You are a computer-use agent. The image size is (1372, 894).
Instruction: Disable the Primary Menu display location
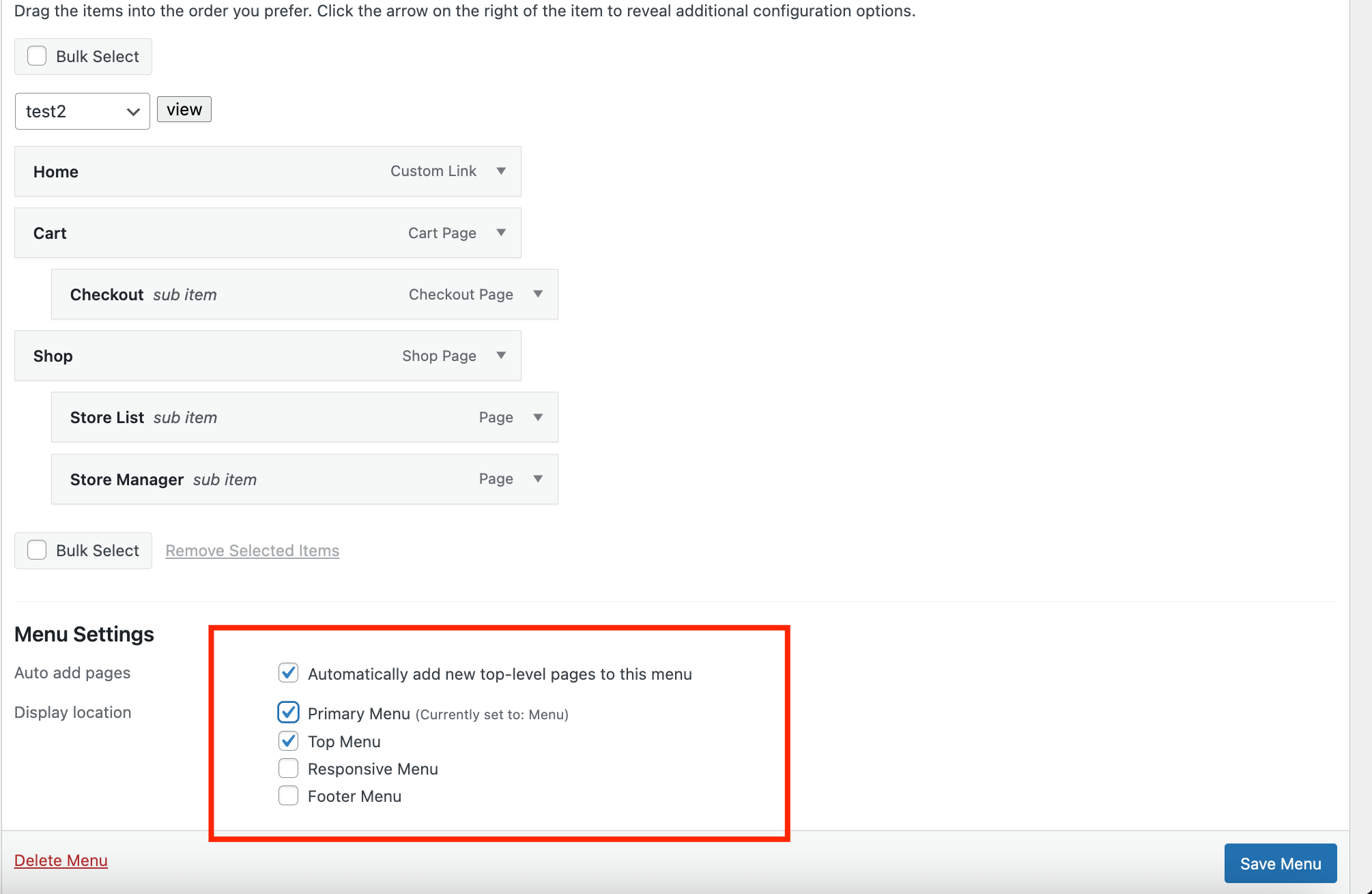point(288,712)
